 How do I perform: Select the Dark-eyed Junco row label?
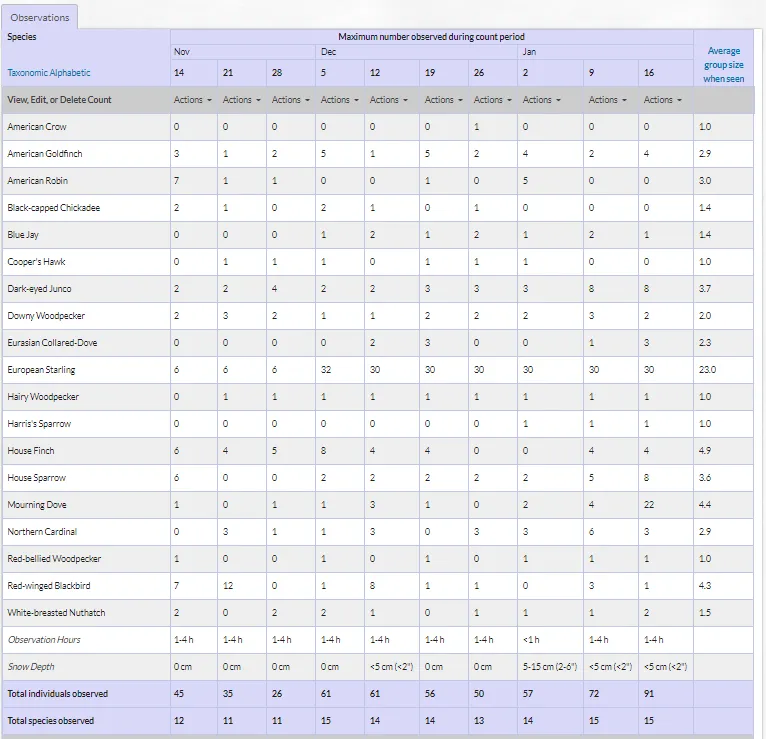pyautogui.click(x=39, y=289)
